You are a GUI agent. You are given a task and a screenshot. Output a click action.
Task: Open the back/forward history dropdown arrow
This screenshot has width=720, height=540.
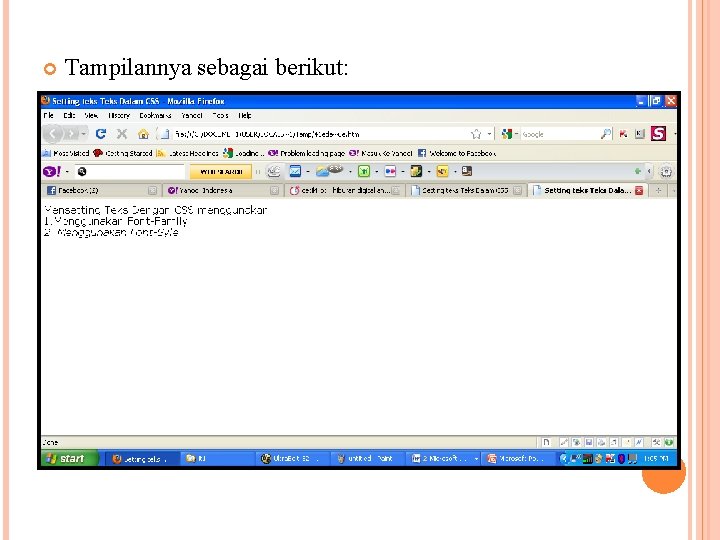tap(84, 134)
